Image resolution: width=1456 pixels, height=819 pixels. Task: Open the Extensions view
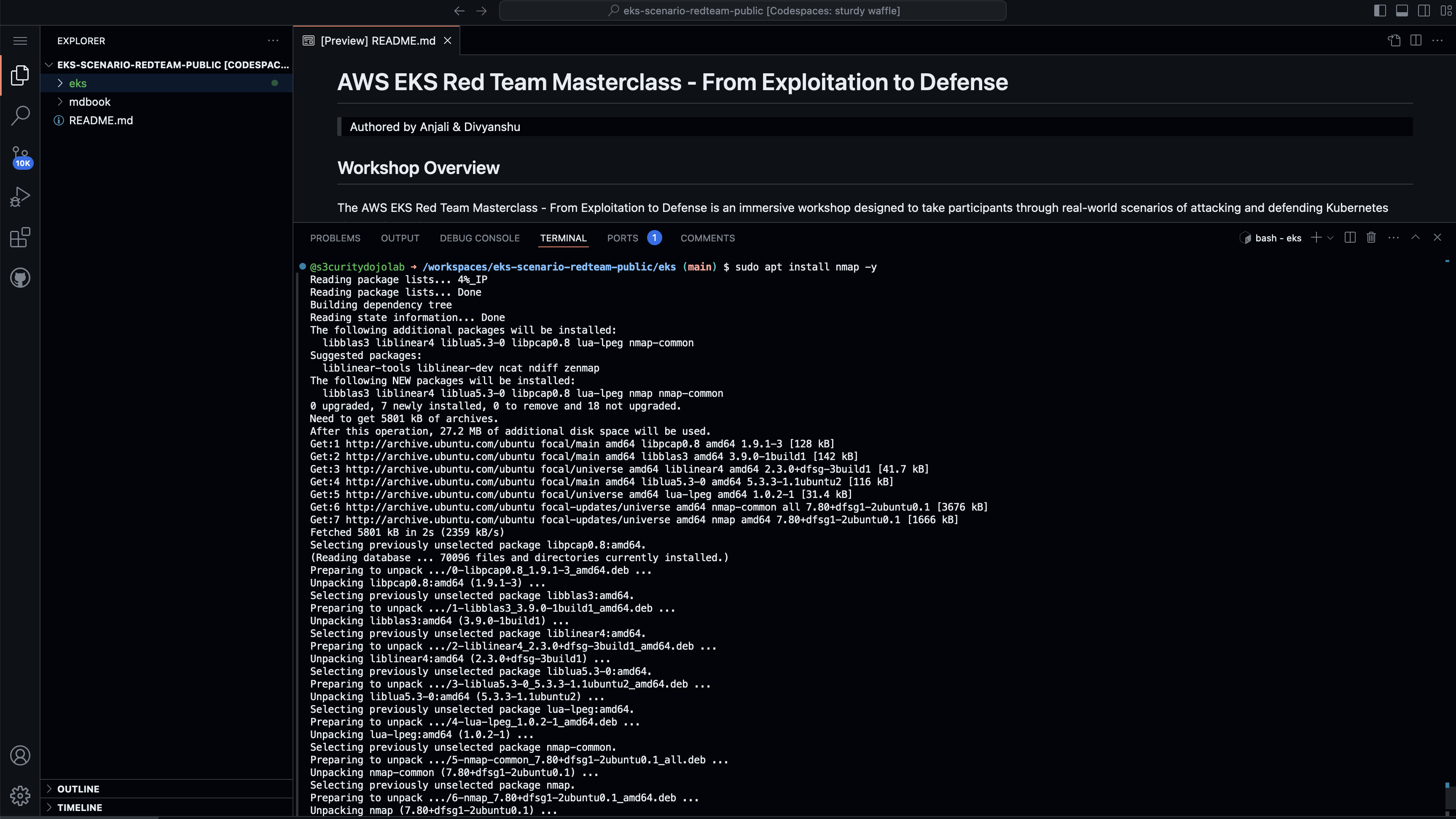tap(20, 237)
